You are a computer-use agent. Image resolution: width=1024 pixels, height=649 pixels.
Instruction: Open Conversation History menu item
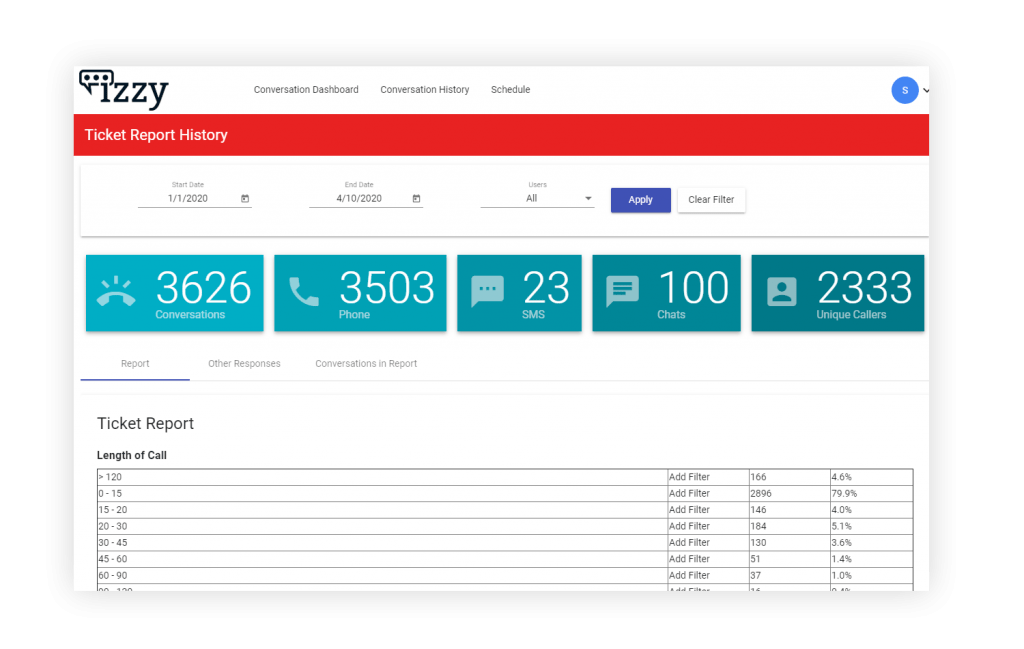pyautogui.click(x=424, y=90)
